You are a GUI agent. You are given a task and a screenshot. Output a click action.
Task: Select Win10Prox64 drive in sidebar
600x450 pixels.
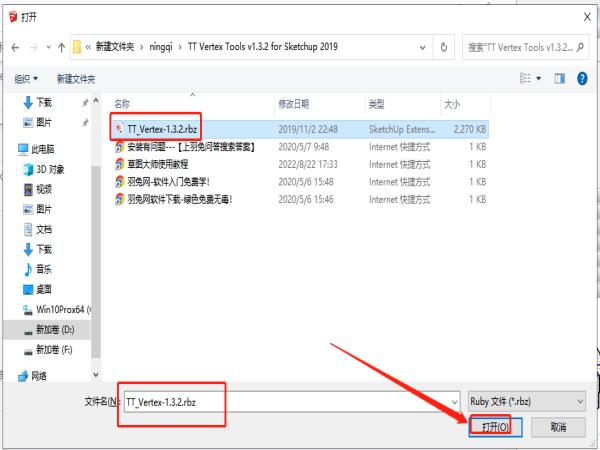[57, 310]
